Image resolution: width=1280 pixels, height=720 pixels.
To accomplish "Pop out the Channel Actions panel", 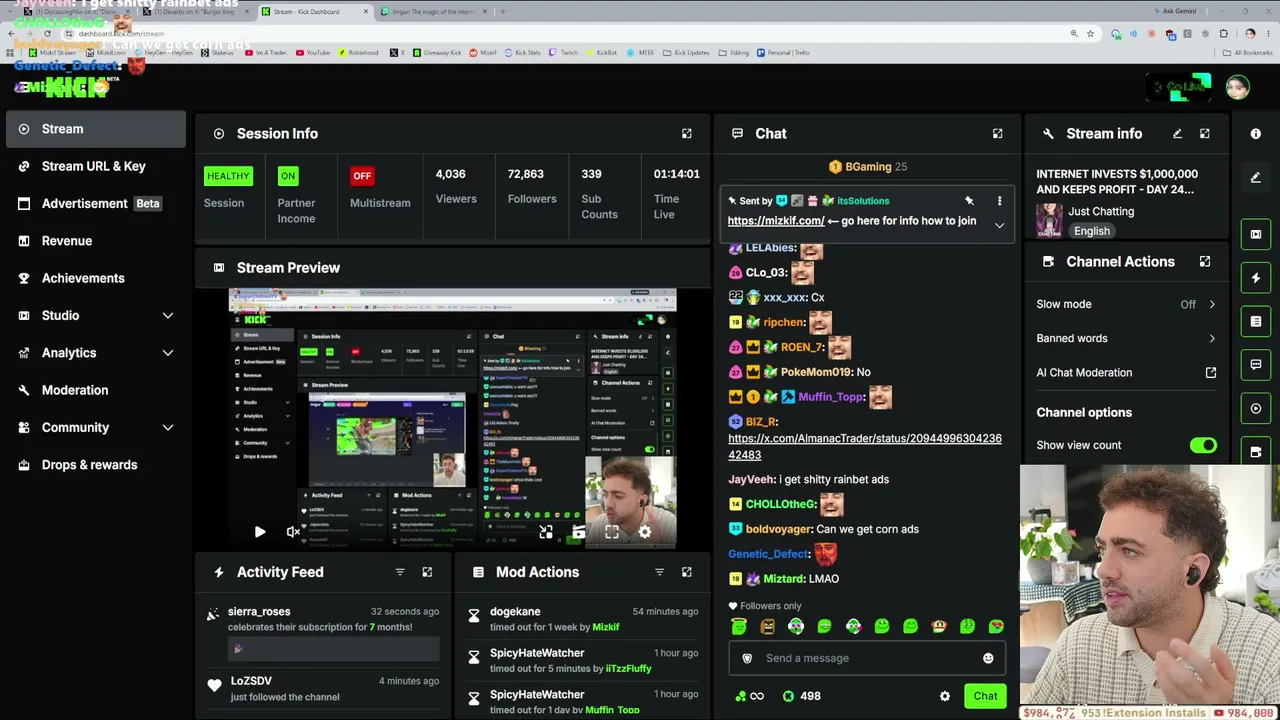I will tap(1204, 261).
